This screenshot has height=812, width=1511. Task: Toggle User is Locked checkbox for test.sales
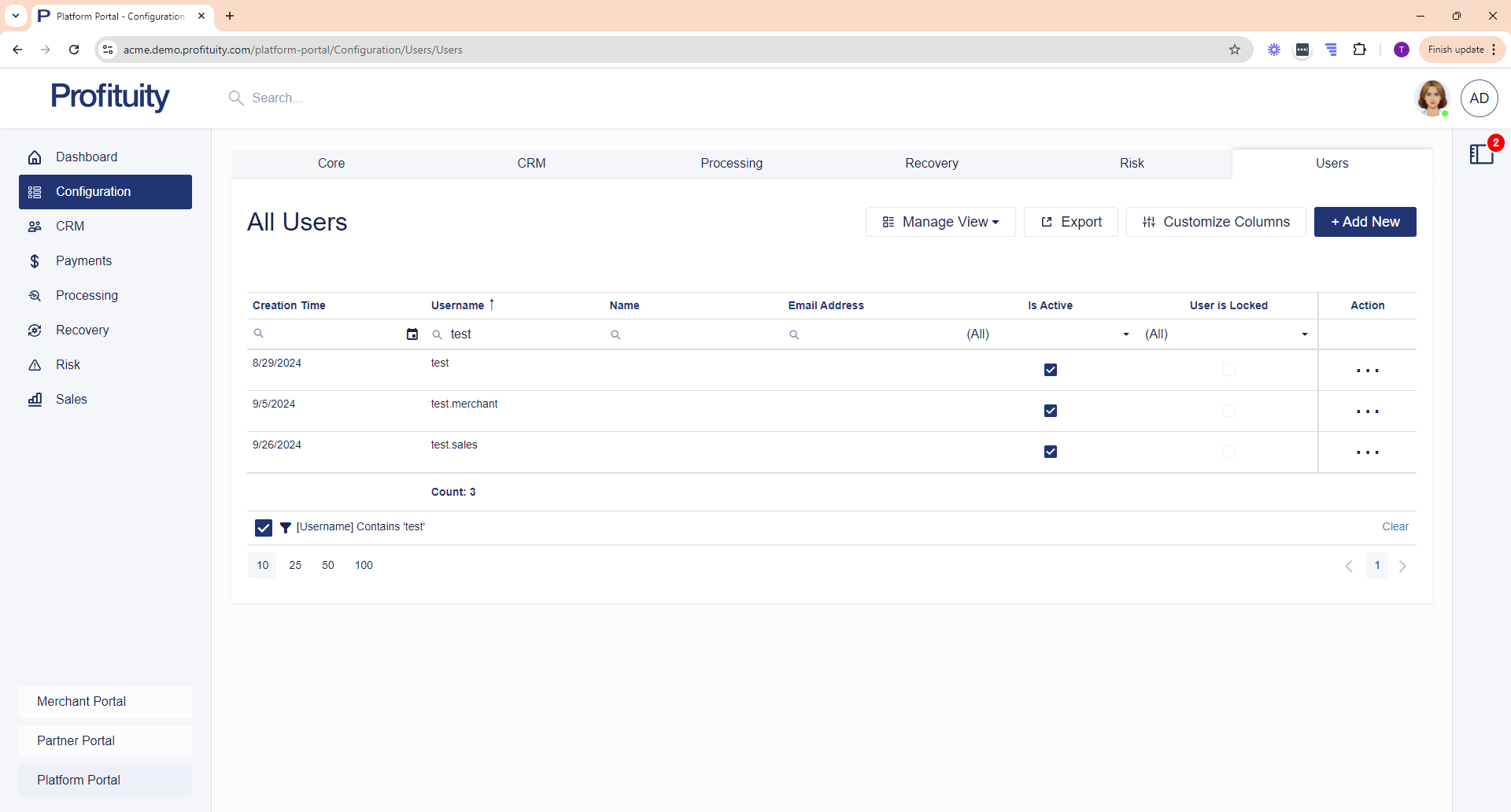coord(1228,452)
